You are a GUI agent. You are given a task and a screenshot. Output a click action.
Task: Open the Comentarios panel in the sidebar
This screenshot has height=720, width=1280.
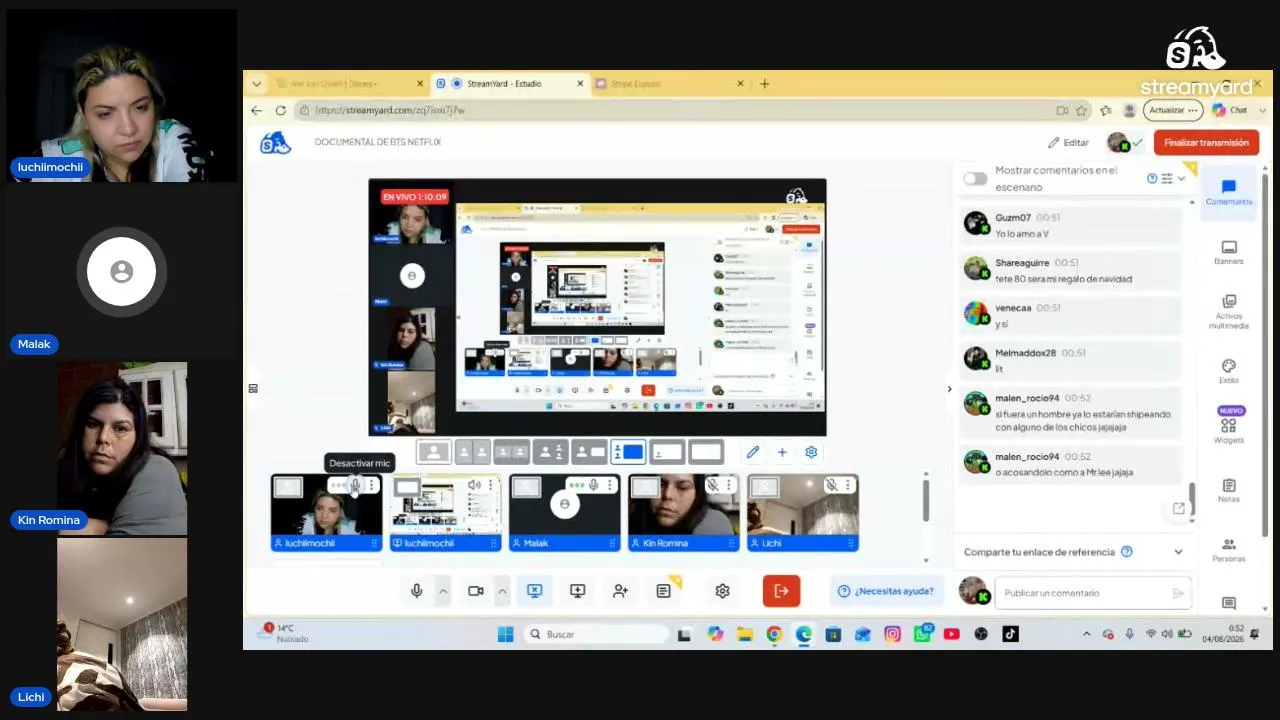pyautogui.click(x=1228, y=191)
